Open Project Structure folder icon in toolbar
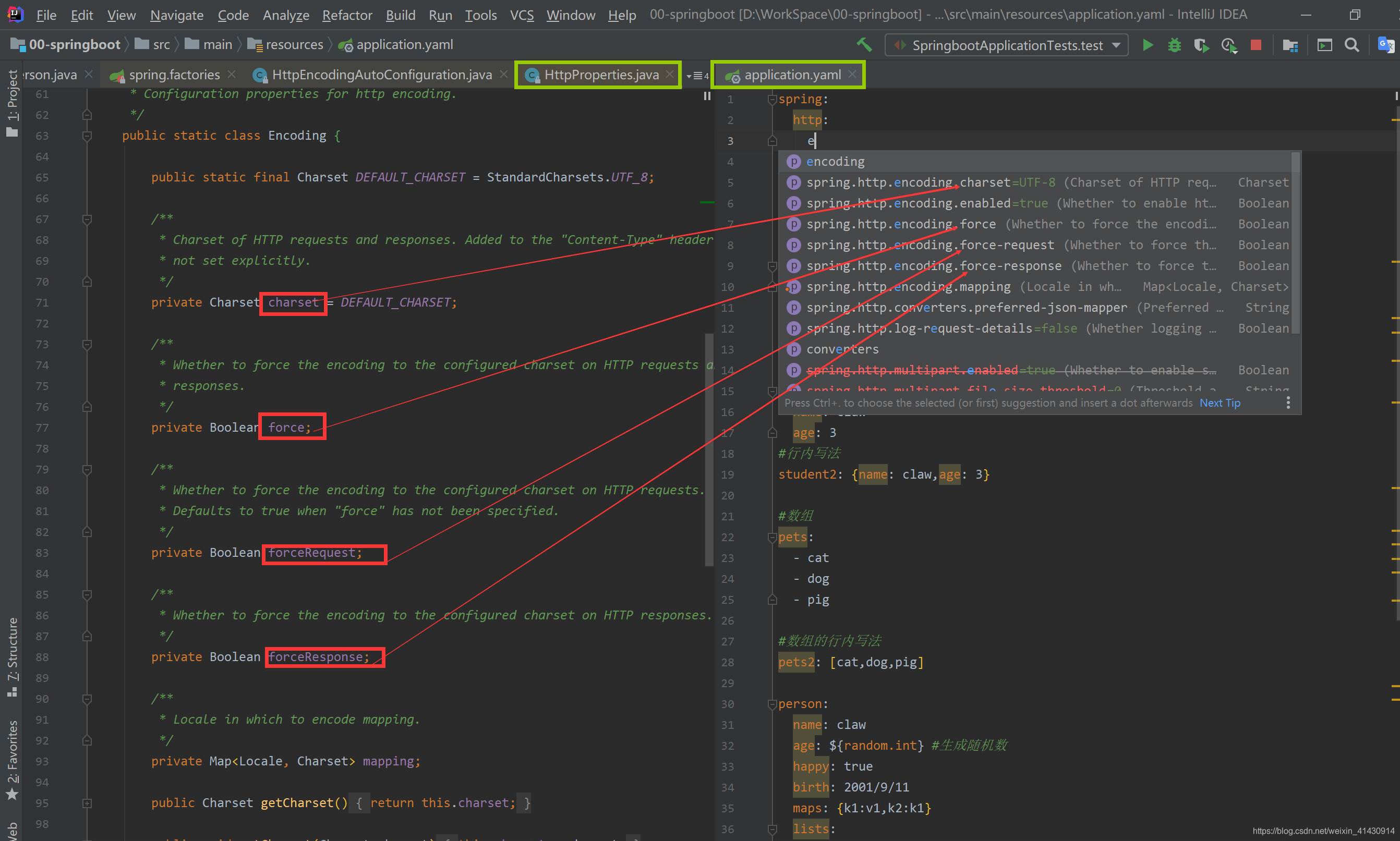Screen dimensions: 1400x841 (1290, 45)
